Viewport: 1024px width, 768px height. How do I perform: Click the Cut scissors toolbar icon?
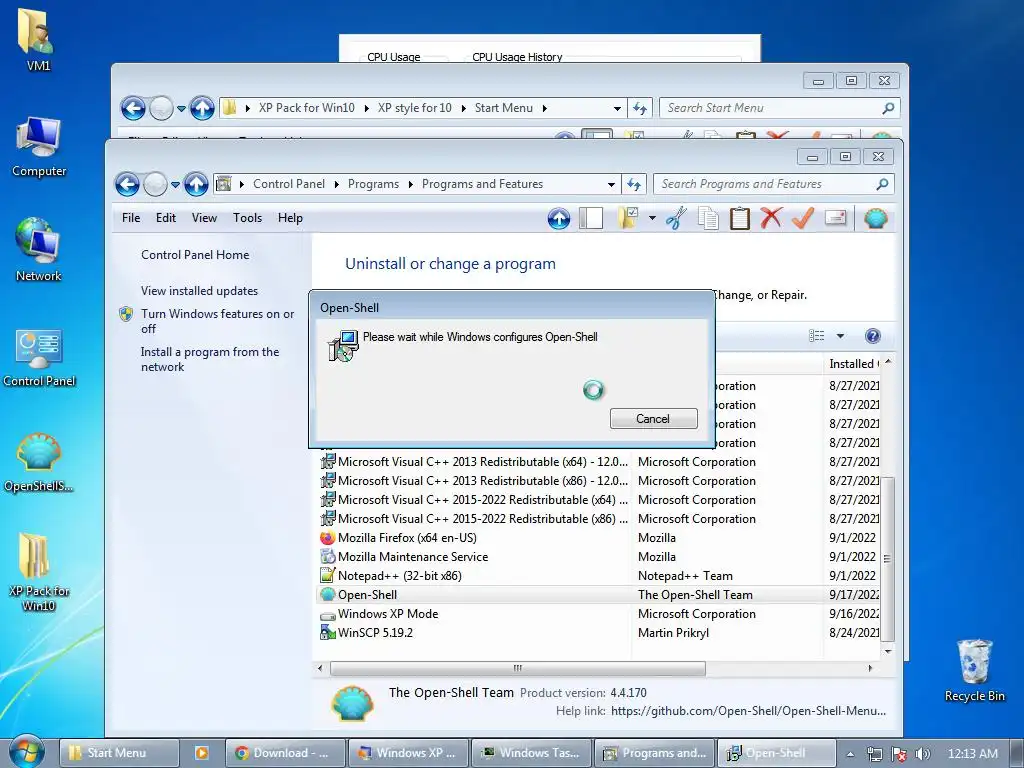pyautogui.click(x=677, y=218)
